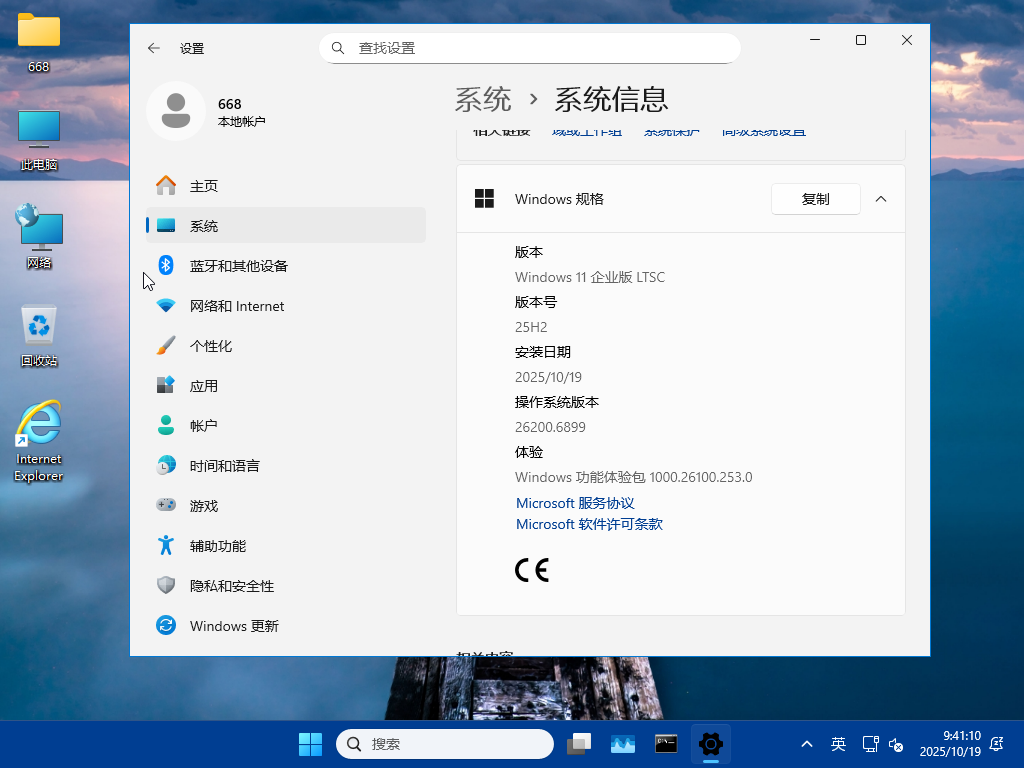Viewport: 1024px width, 768px height.
Task: Click the 查找设置 search box
Action: [530, 48]
